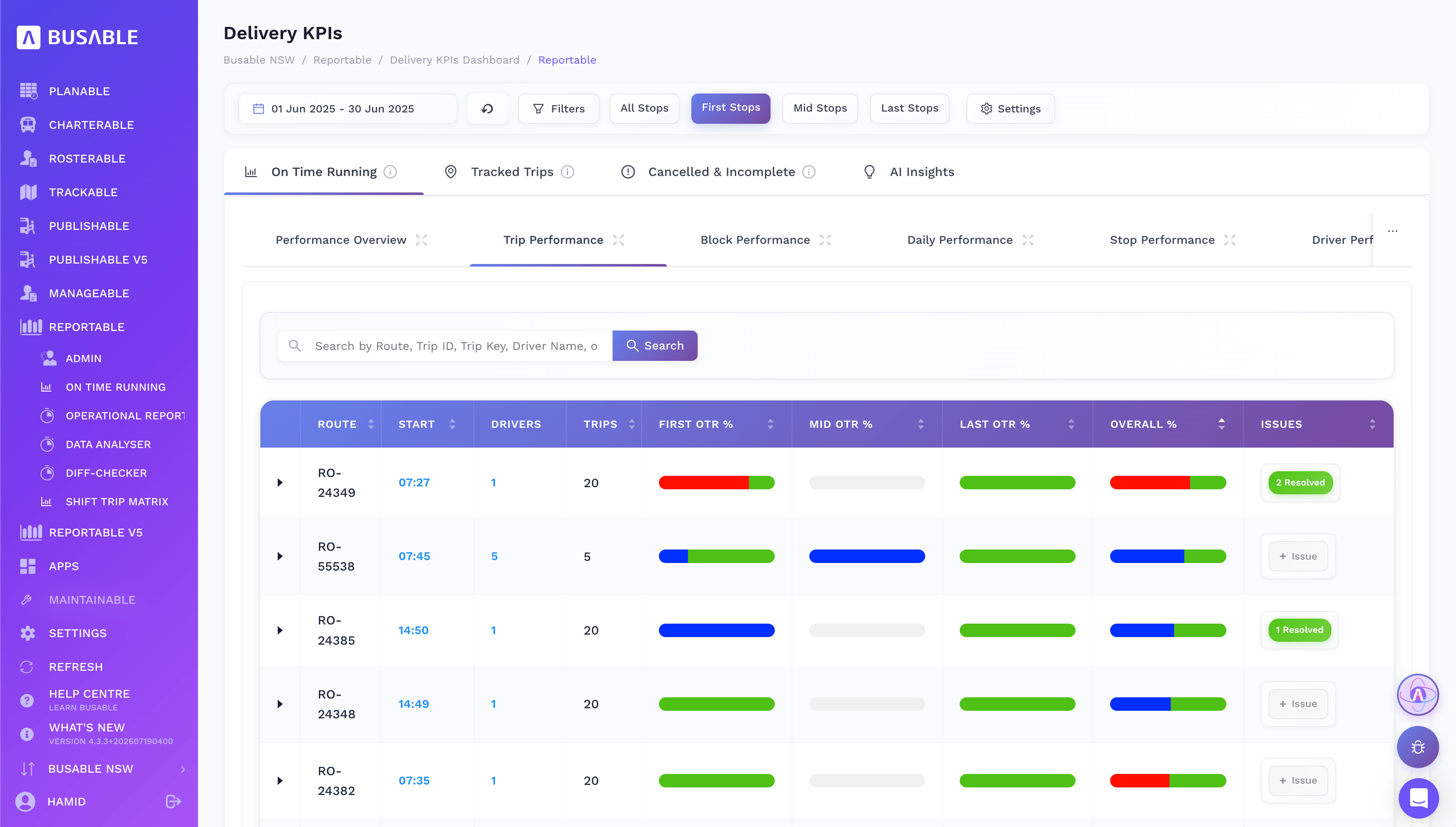Expand the RO-24349 trip row
This screenshot has height=827, width=1456.
[x=280, y=482]
